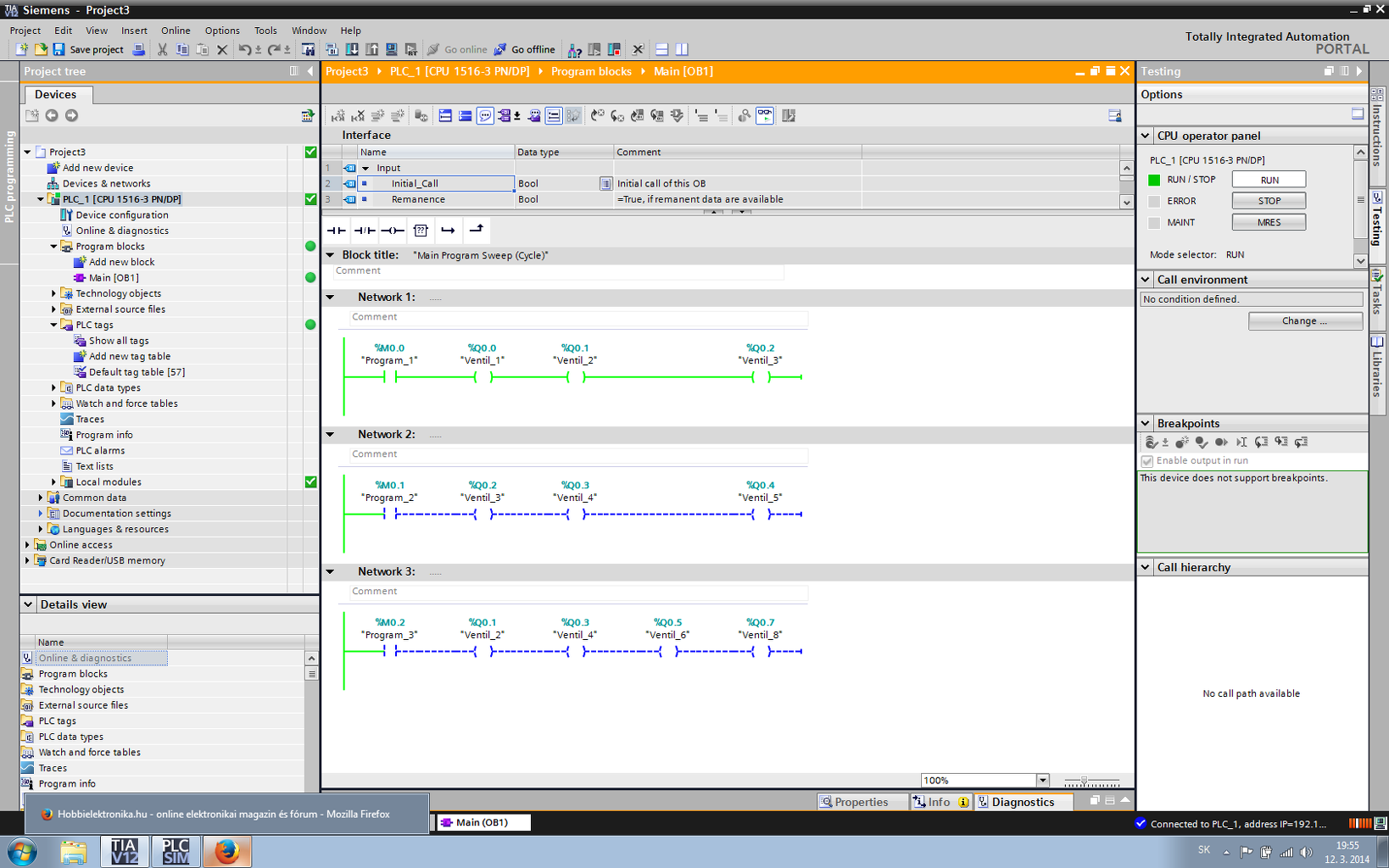Open the Online menu
1389x868 pixels.
(x=176, y=31)
